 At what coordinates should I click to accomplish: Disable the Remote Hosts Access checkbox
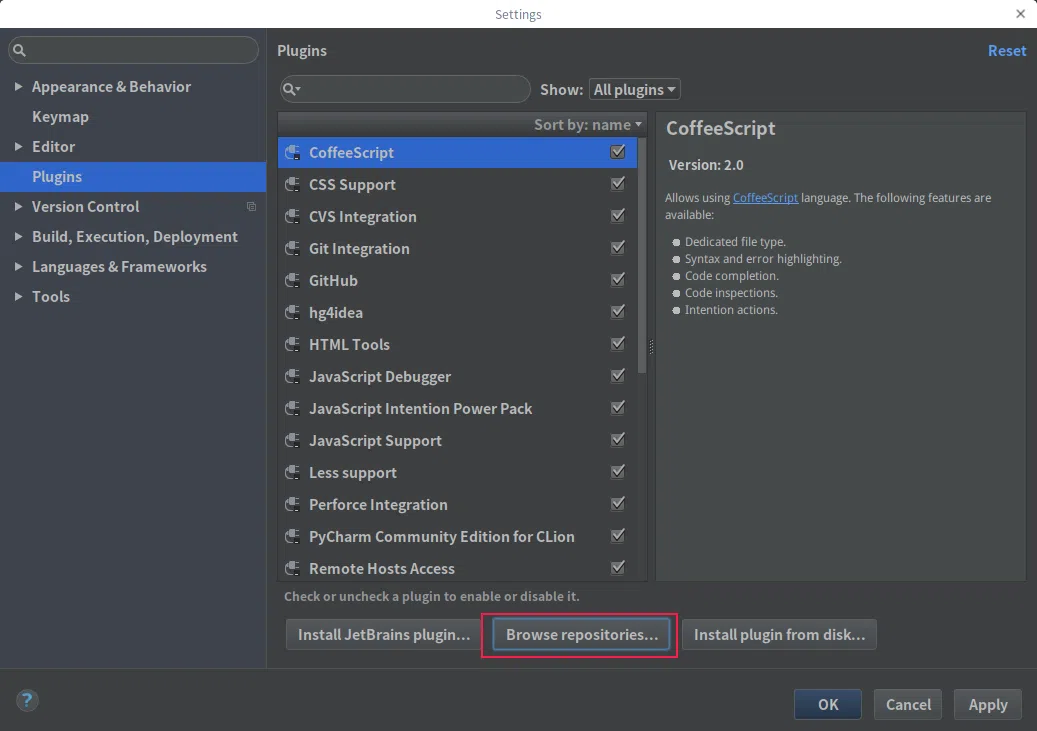click(618, 568)
